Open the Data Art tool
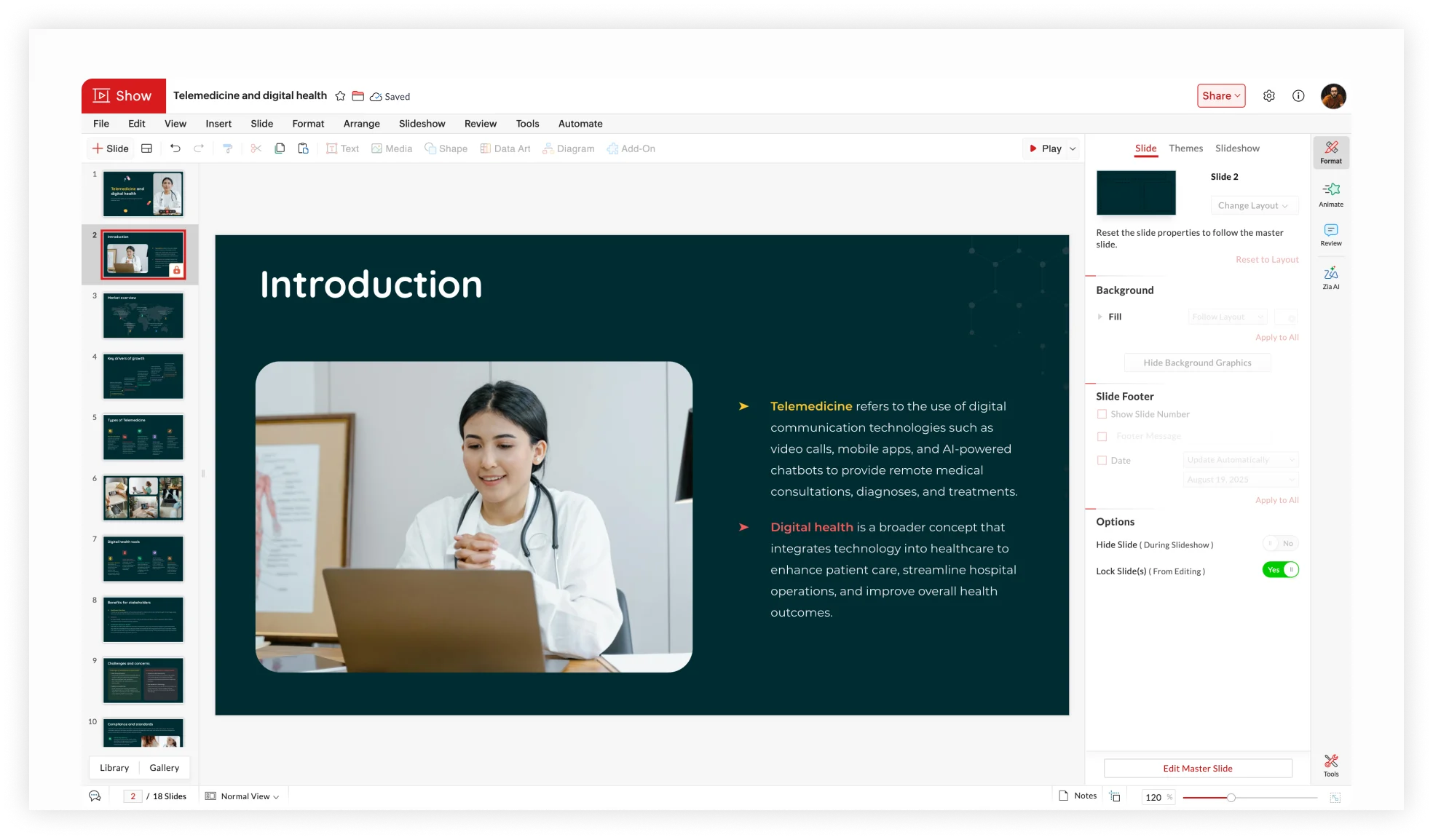Screen dimensions: 1433x840 click(x=505, y=148)
